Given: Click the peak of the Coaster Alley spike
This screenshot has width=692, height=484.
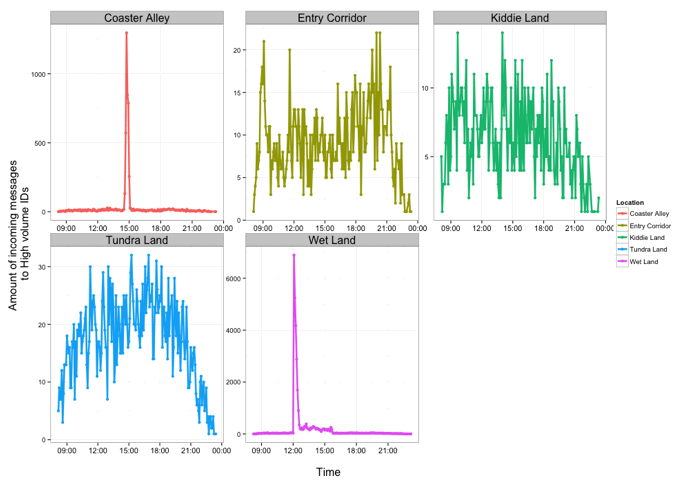Looking at the screenshot, I should pyautogui.click(x=126, y=33).
